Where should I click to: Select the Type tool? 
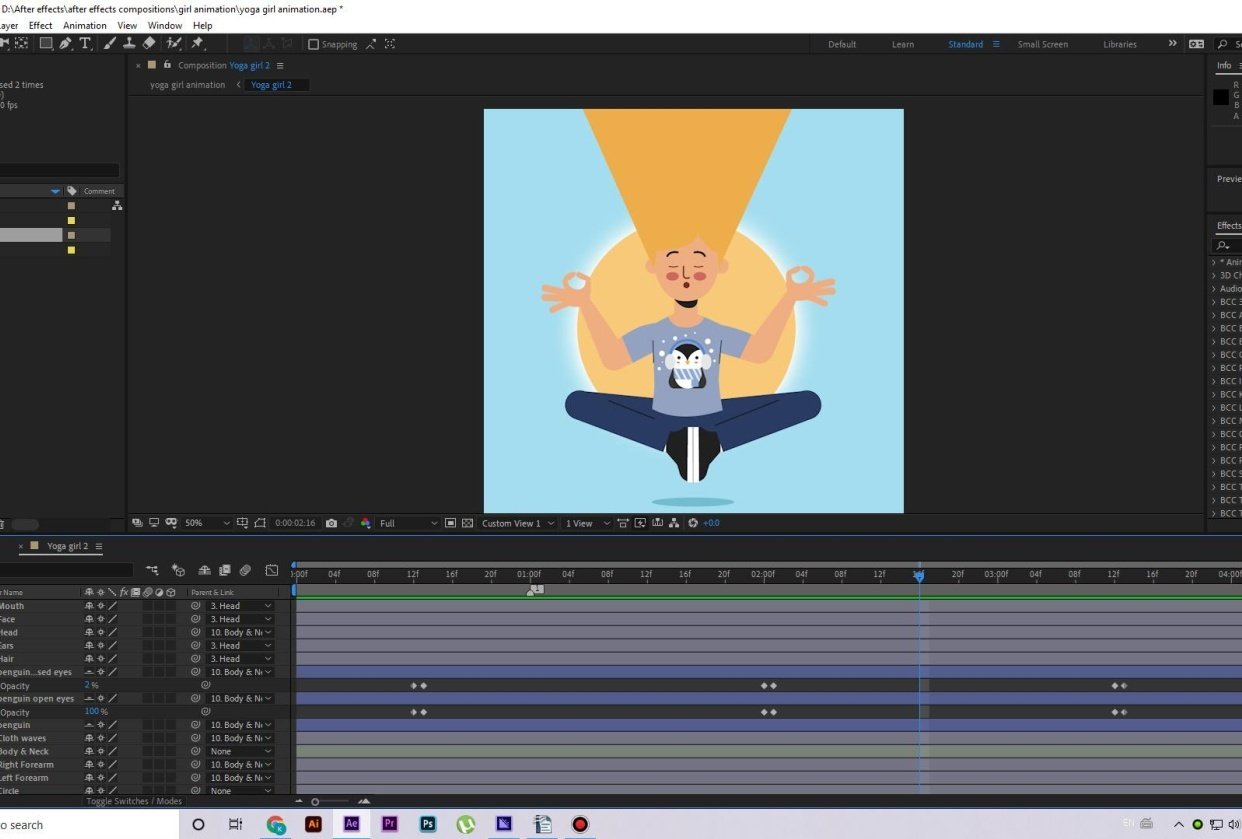pos(86,44)
